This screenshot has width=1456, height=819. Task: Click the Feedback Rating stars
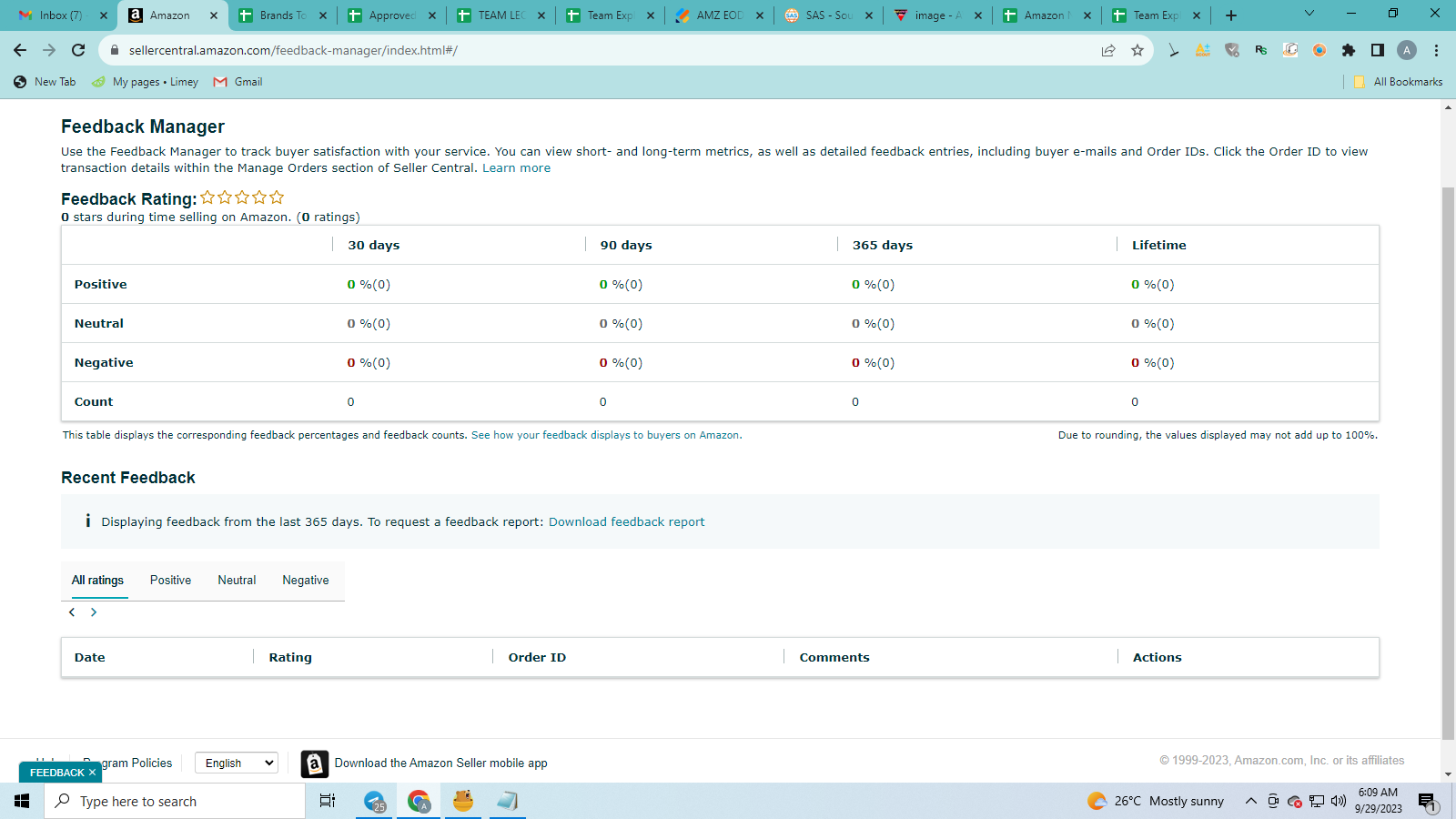pyautogui.click(x=242, y=197)
